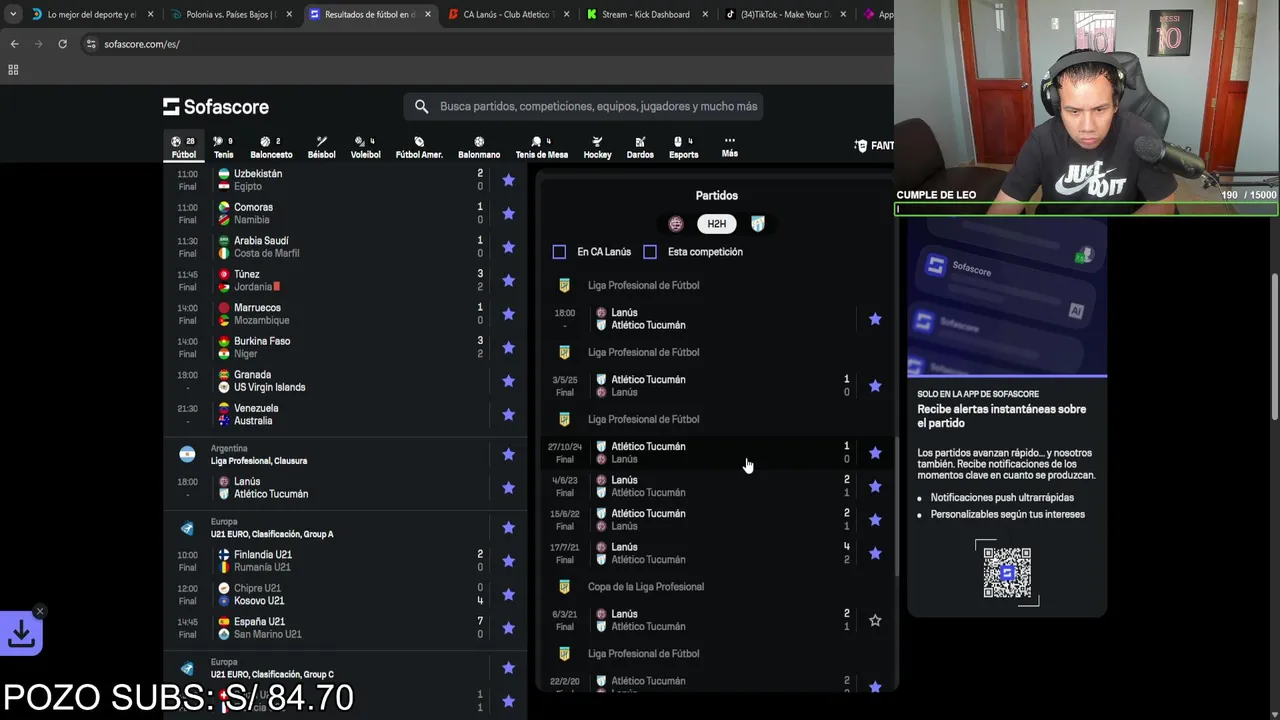
Task: Toggle favorite star for Túnez vs Jordania
Action: tap(508, 280)
